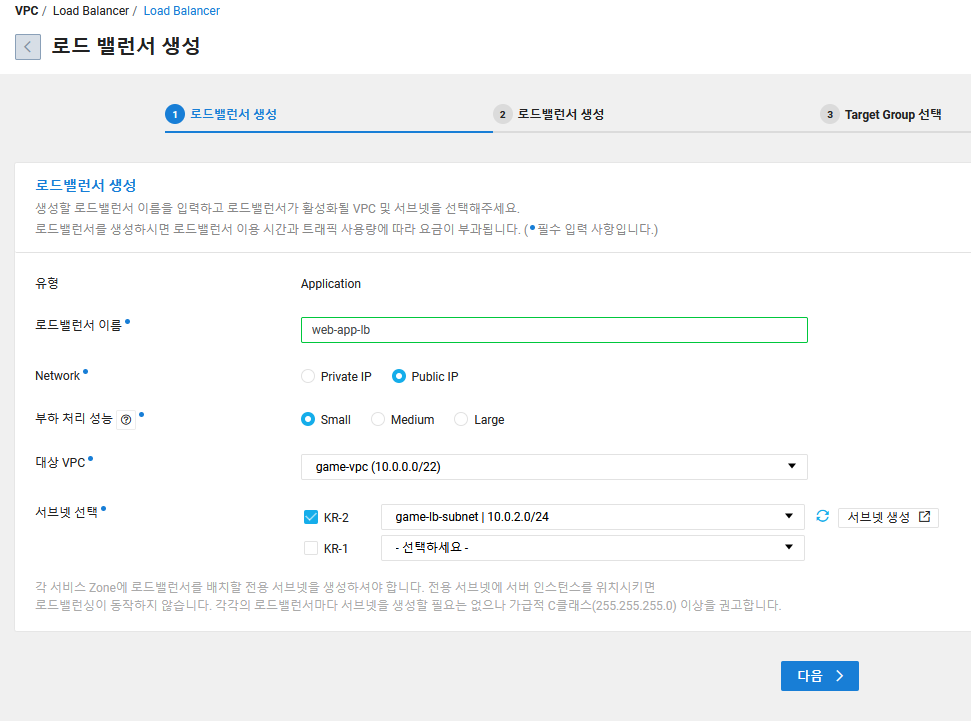Viewport: 971px width, 721px height.
Task: Refresh the subnet list with circular arrows icon
Action: (822, 516)
